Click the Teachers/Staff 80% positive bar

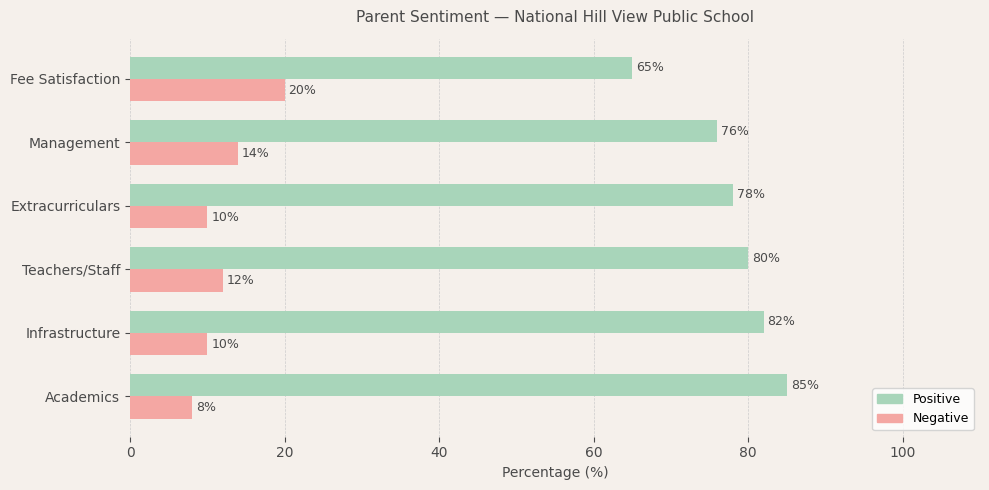tap(439, 258)
